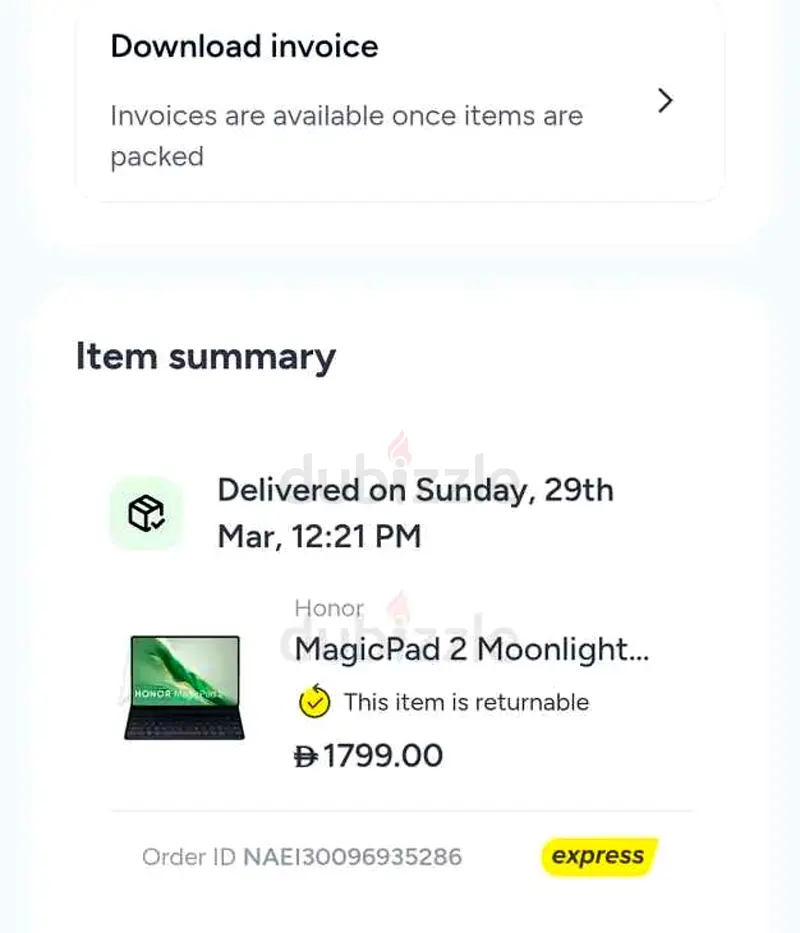Open the Download invoice chevron arrow
800x933 pixels.
point(665,101)
